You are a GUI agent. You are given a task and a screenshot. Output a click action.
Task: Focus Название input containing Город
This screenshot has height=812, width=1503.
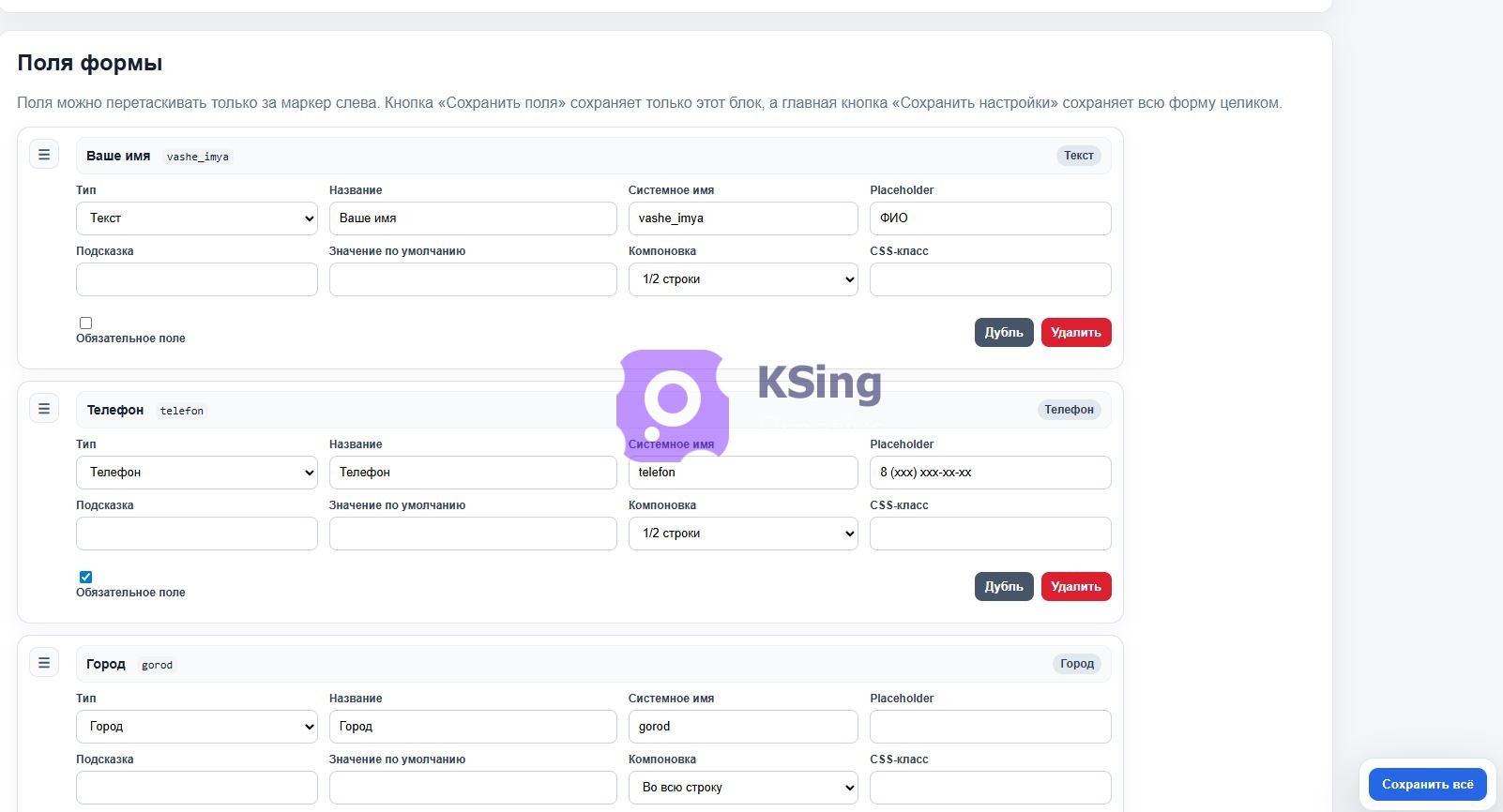point(473,727)
